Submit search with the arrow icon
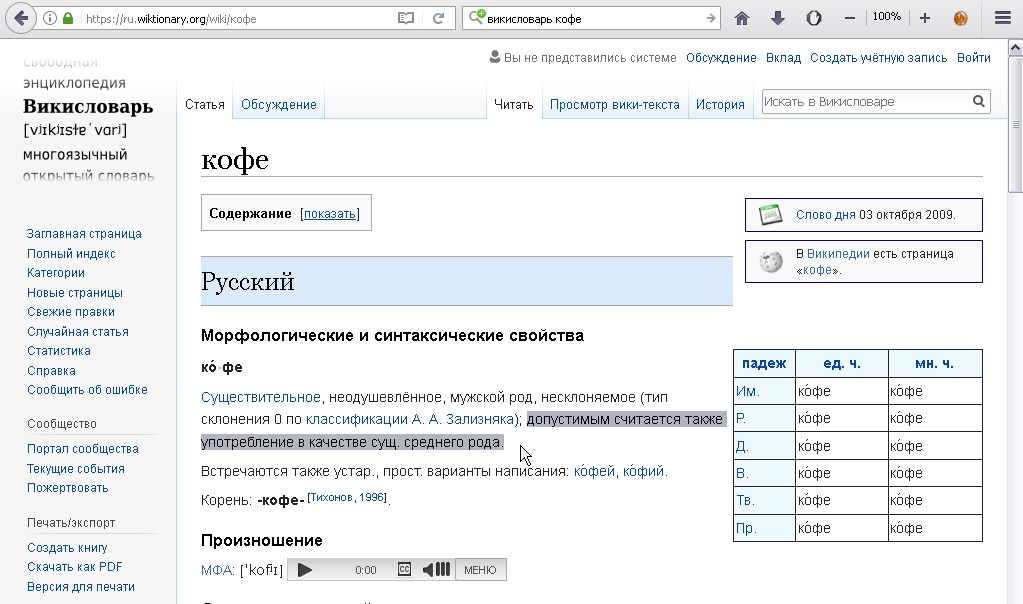 (710, 18)
